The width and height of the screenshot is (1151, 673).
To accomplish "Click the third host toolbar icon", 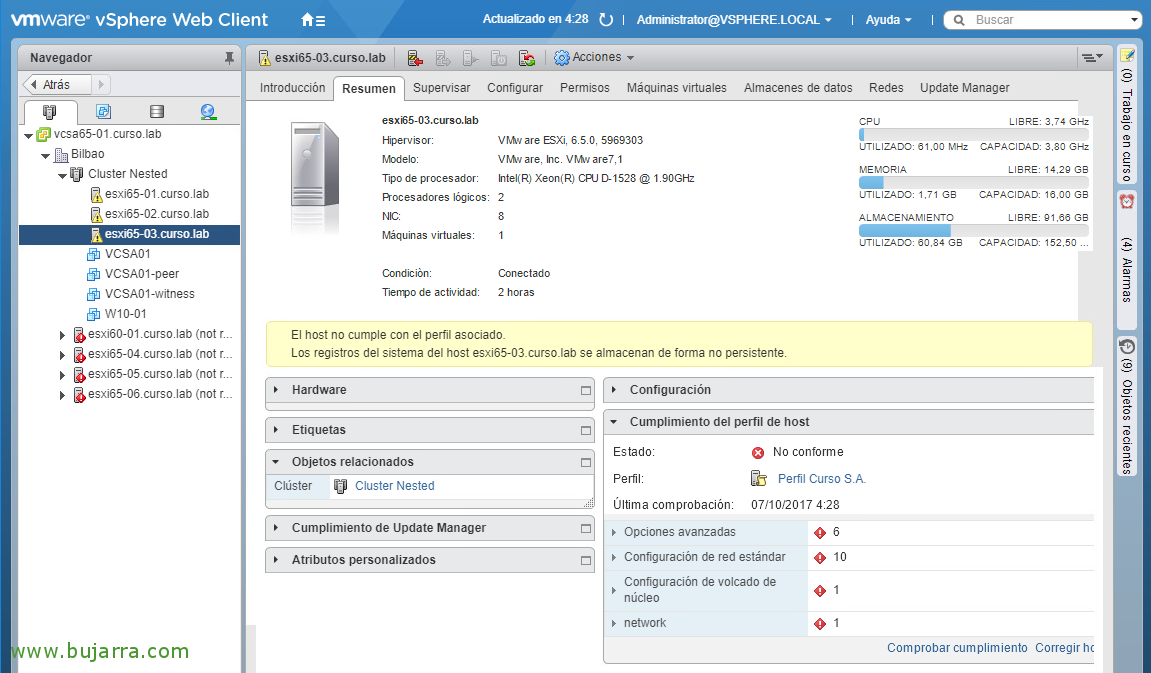I will 471,58.
